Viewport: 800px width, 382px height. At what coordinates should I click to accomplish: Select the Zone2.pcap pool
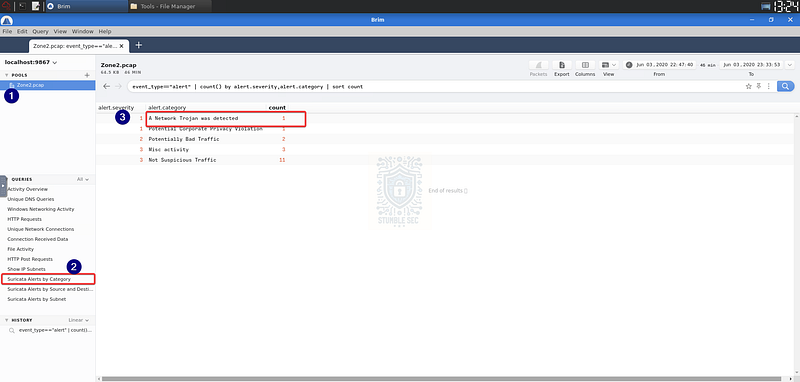[47, 85]
